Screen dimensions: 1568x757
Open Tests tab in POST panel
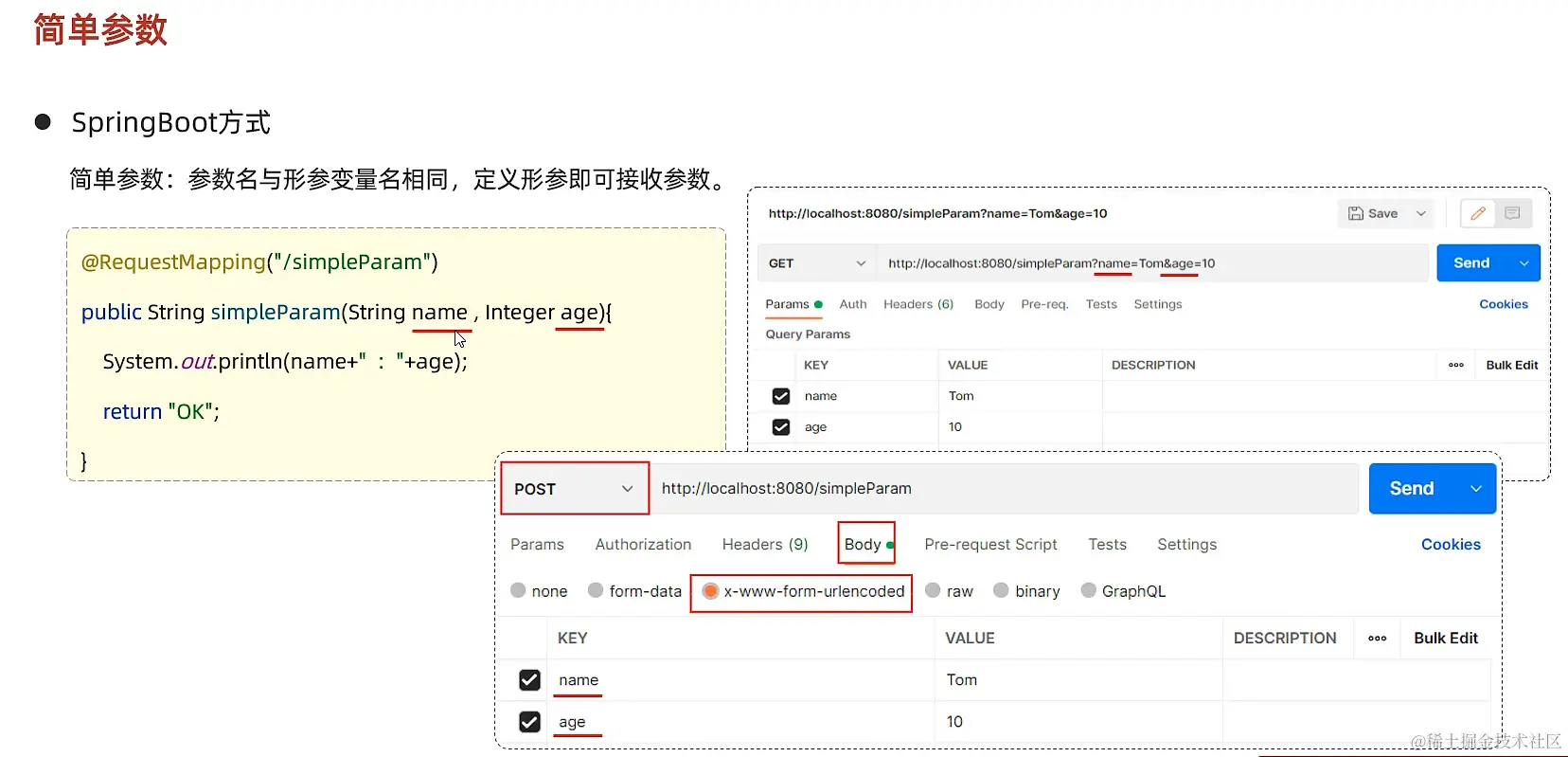pos(1107,545)
